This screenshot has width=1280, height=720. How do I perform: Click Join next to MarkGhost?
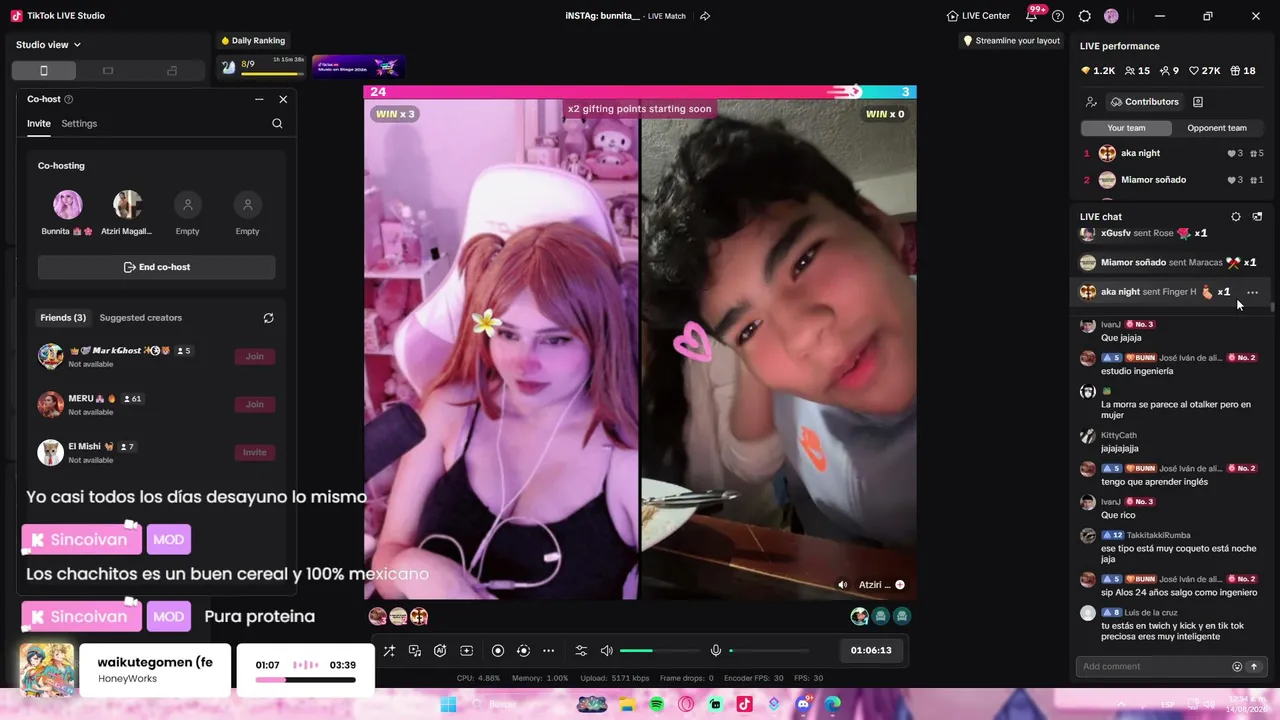pos(255,356)
